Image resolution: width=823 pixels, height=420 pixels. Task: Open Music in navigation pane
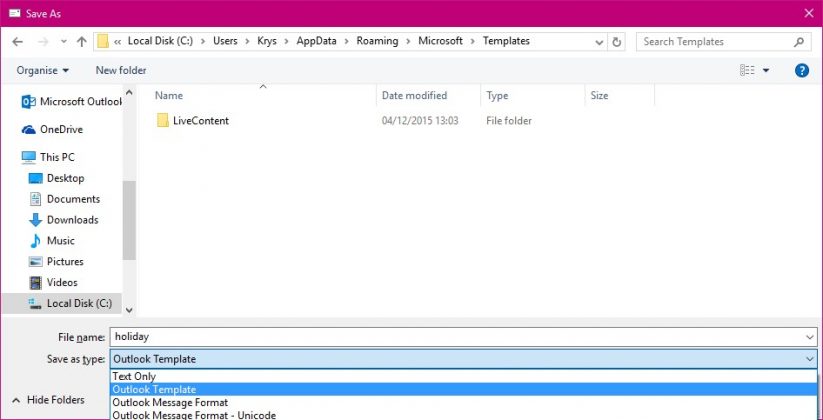point(52,240)
